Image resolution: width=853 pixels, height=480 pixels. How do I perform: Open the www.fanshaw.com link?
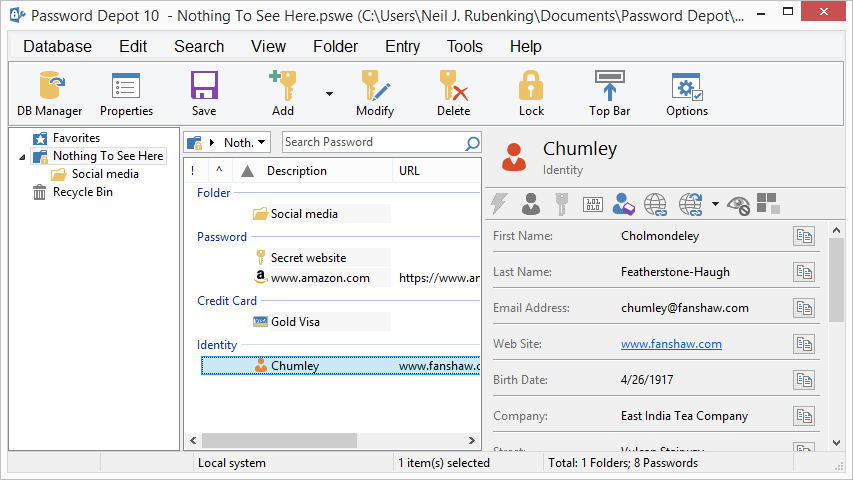pyautogui.click(x=671, y=344)
